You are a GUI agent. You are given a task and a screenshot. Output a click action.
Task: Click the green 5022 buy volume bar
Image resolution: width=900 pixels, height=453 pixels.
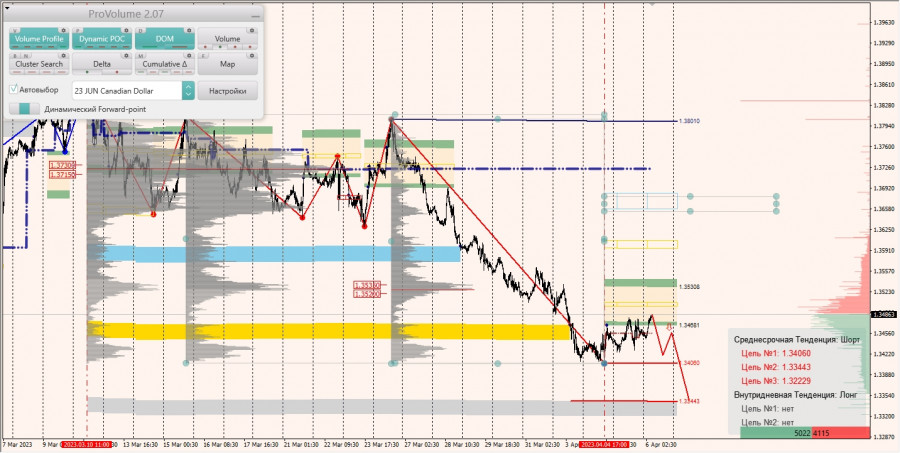coord(775,433)
